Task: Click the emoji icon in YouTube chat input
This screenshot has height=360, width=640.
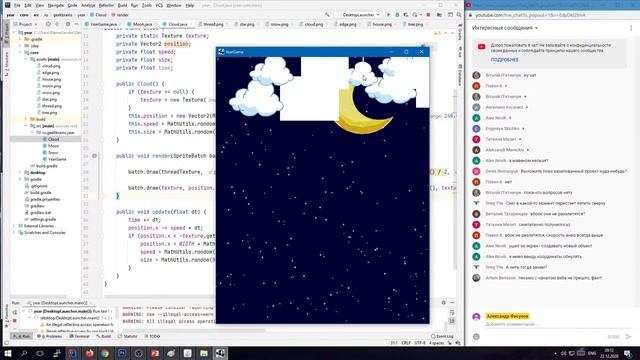Action: click(476, 337)
